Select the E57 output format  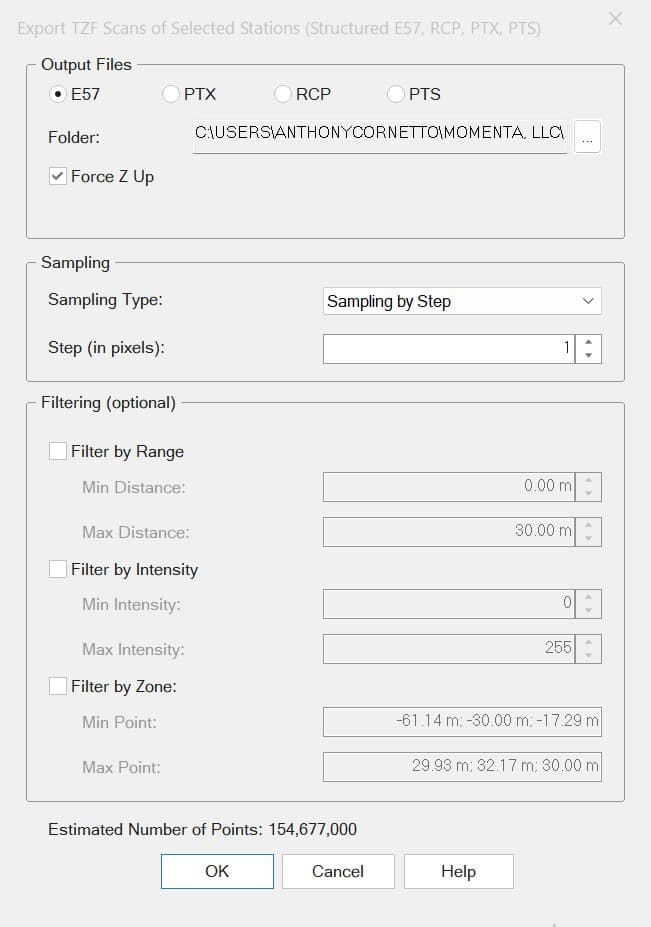tap(58, 94)
